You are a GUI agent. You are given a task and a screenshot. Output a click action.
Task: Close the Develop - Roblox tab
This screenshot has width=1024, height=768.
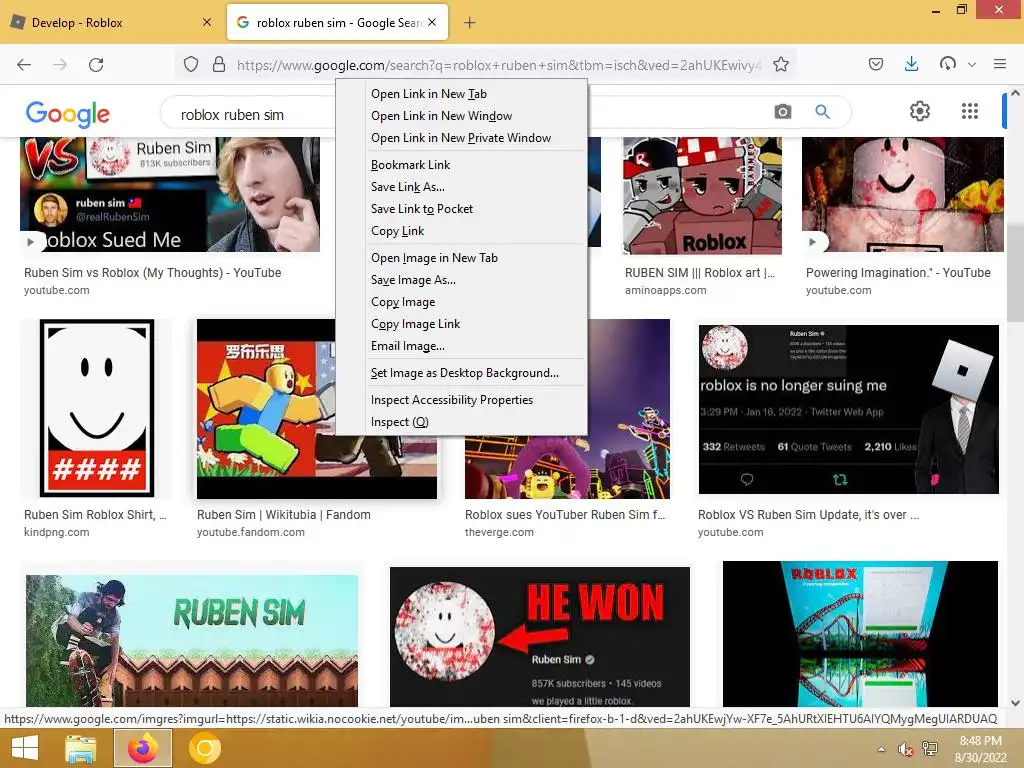(207, 22)
